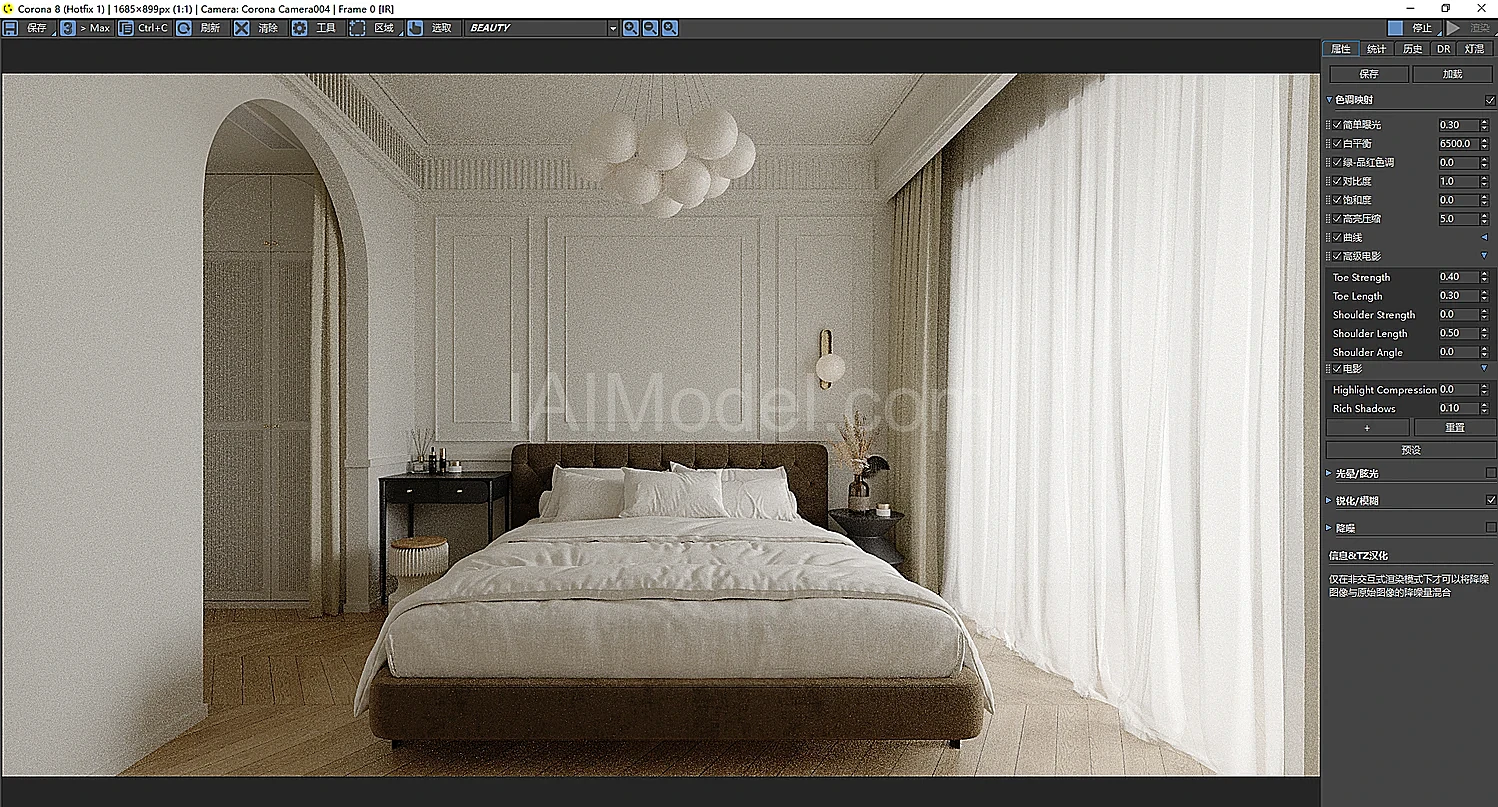Expand the 降噪 section
The width and height of the screenshot is (1498, 807).
click(x=1329, y=527)
